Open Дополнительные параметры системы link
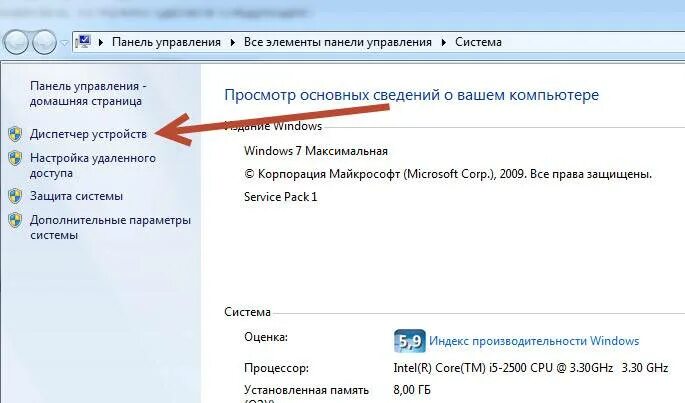Viewport: 685px width, 403px height. click(110, 227)
